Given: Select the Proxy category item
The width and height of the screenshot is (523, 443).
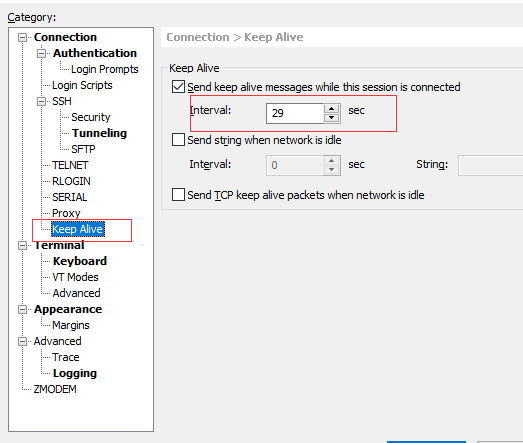Looking at the screenshot, I should point(66,213).
